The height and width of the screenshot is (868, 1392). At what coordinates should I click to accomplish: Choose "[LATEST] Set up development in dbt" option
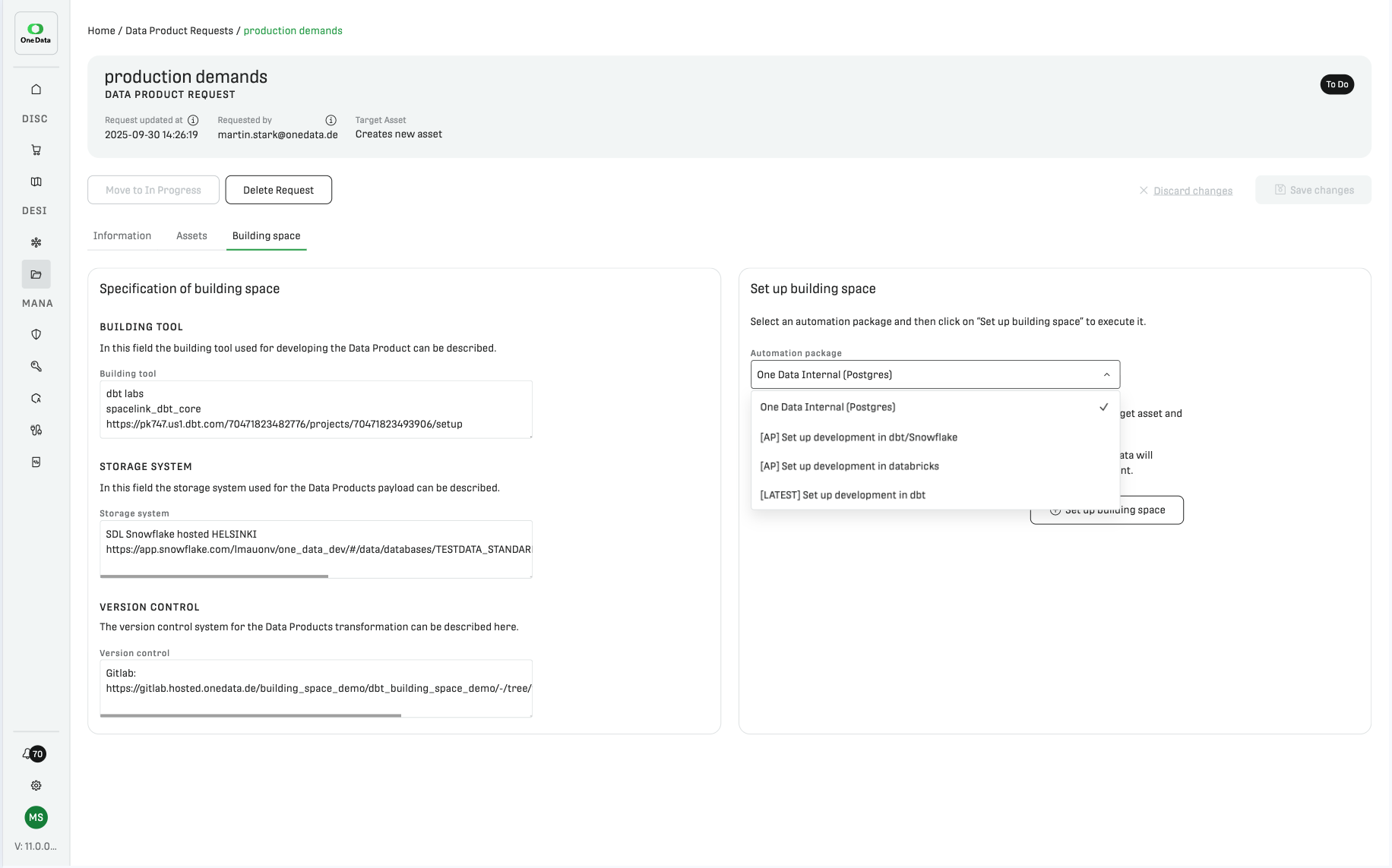point(843,495)
